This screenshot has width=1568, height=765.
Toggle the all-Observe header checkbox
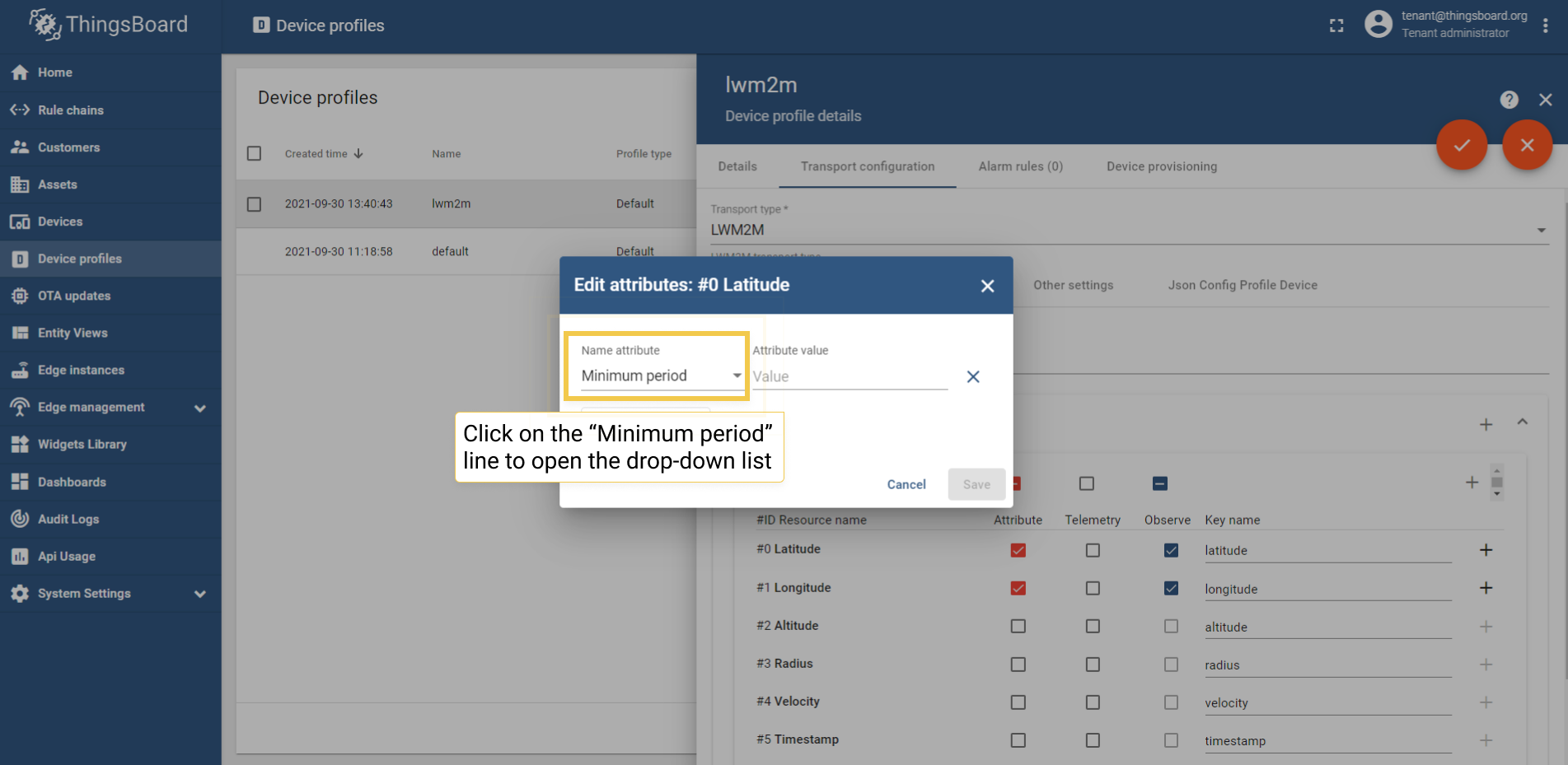(x=1160, y=483)
